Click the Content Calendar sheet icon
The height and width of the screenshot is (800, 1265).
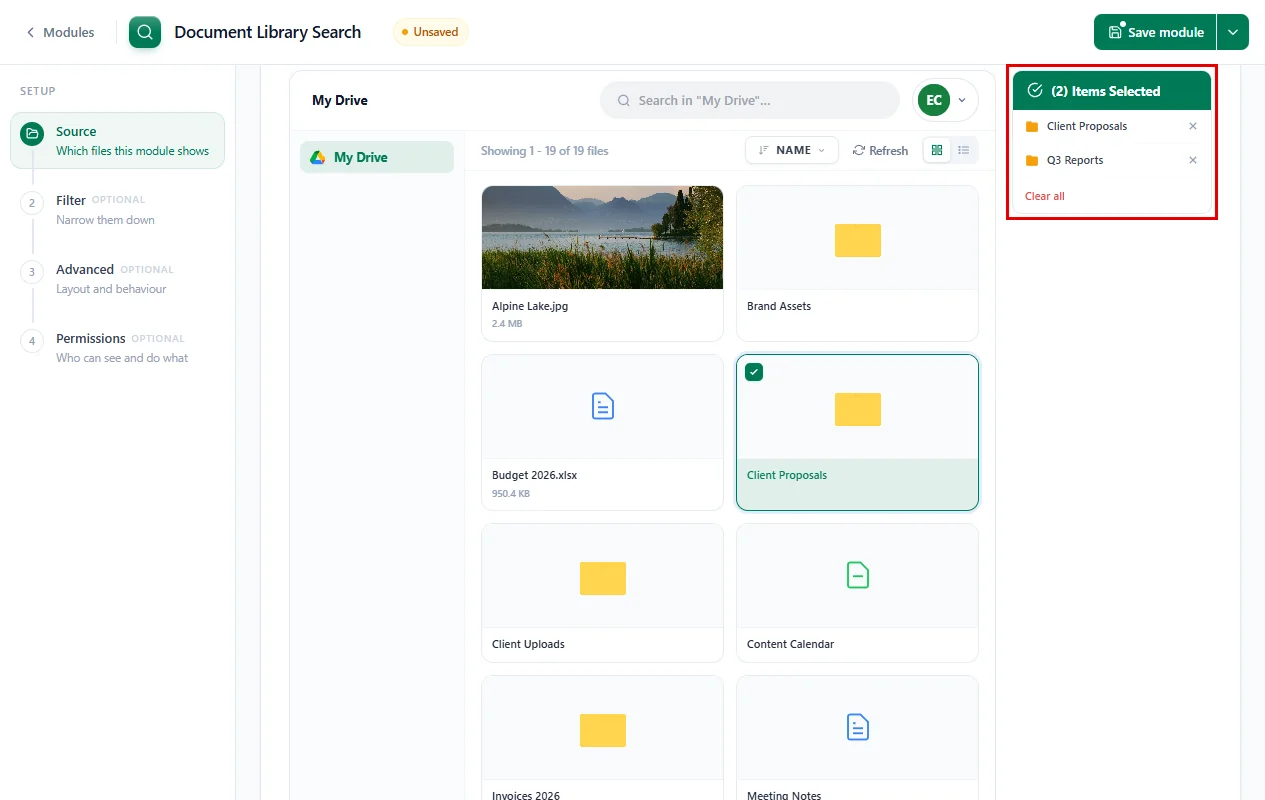click(x=857, y=575)
